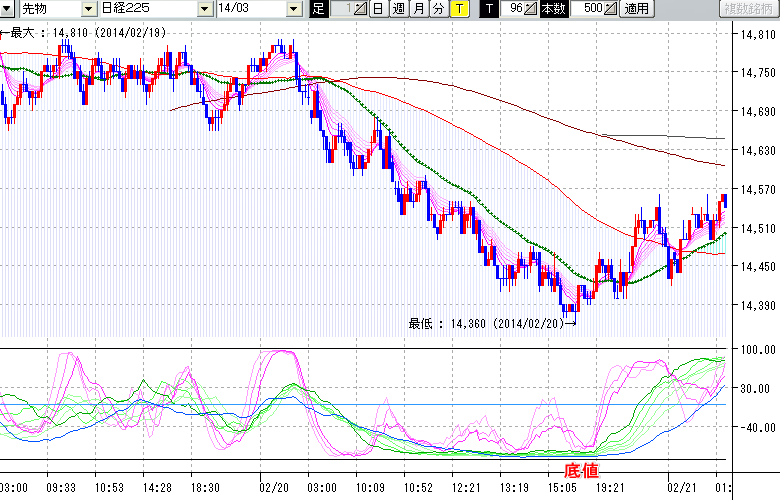The height and width of the screenshot is (500, 780).
Task: Switch to monthly (月) chart interval
Action: pyautogui.click(x=419, y=9)
